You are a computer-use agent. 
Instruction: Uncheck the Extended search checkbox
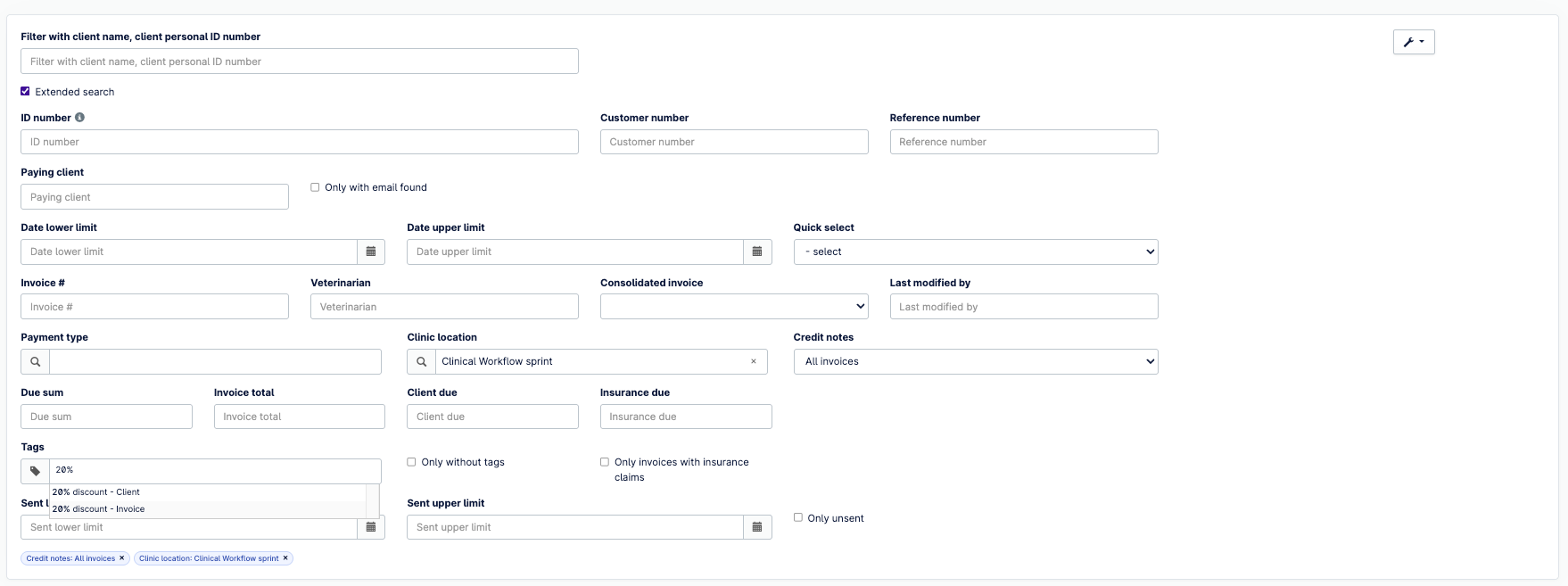pos(25,91)
